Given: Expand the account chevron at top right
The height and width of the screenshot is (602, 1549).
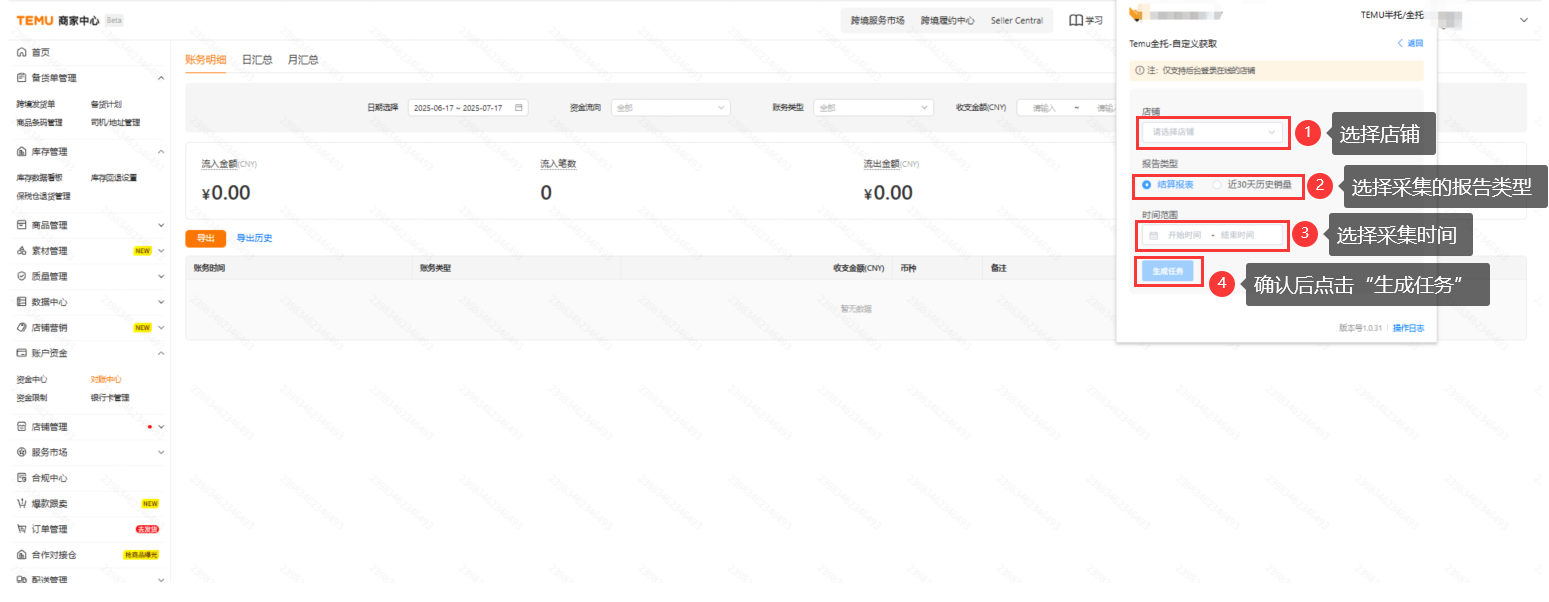Looking at the screenshot, I should [1524, 20].
